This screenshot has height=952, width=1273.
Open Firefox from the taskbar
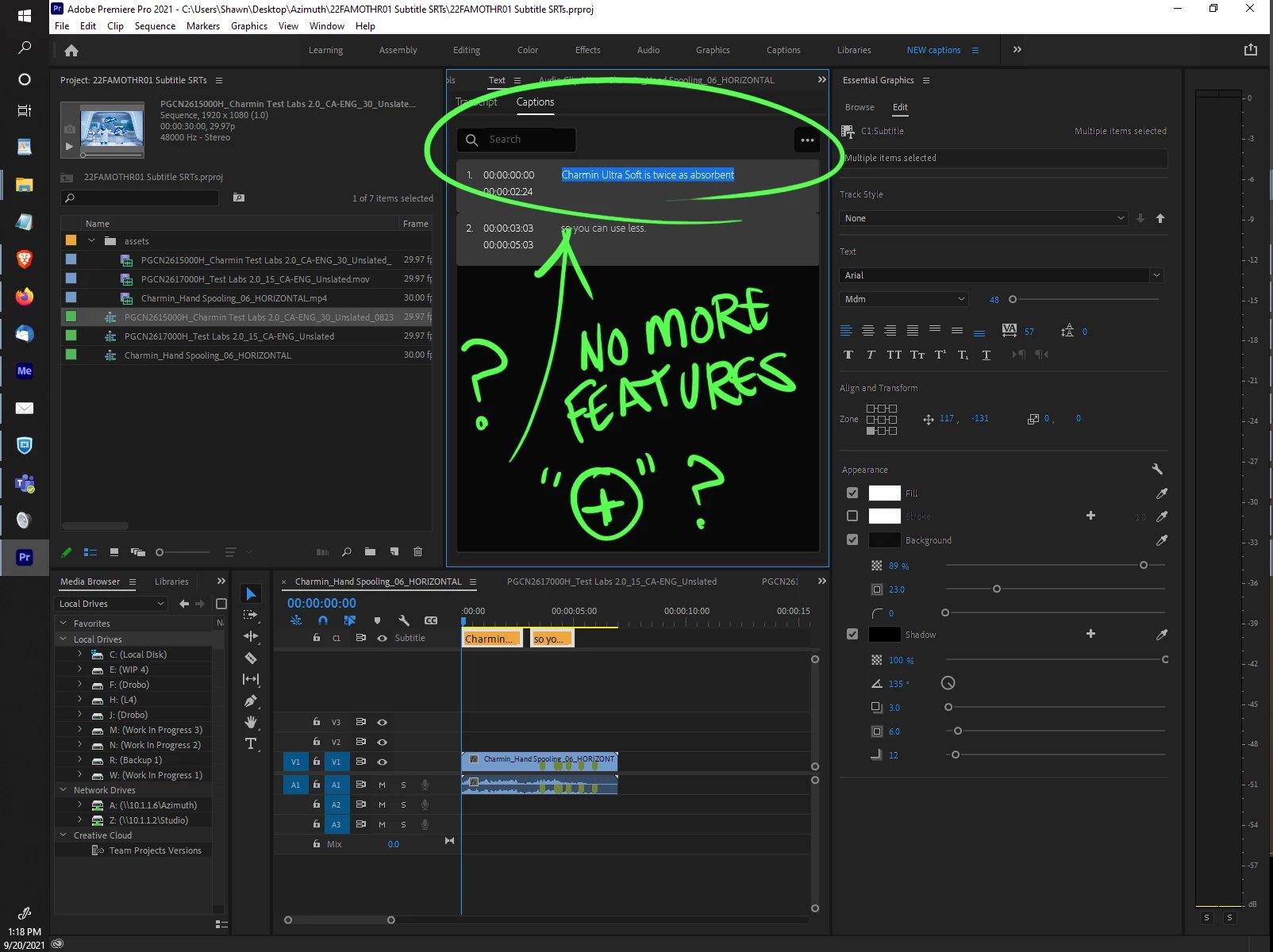tap(25, 297)
